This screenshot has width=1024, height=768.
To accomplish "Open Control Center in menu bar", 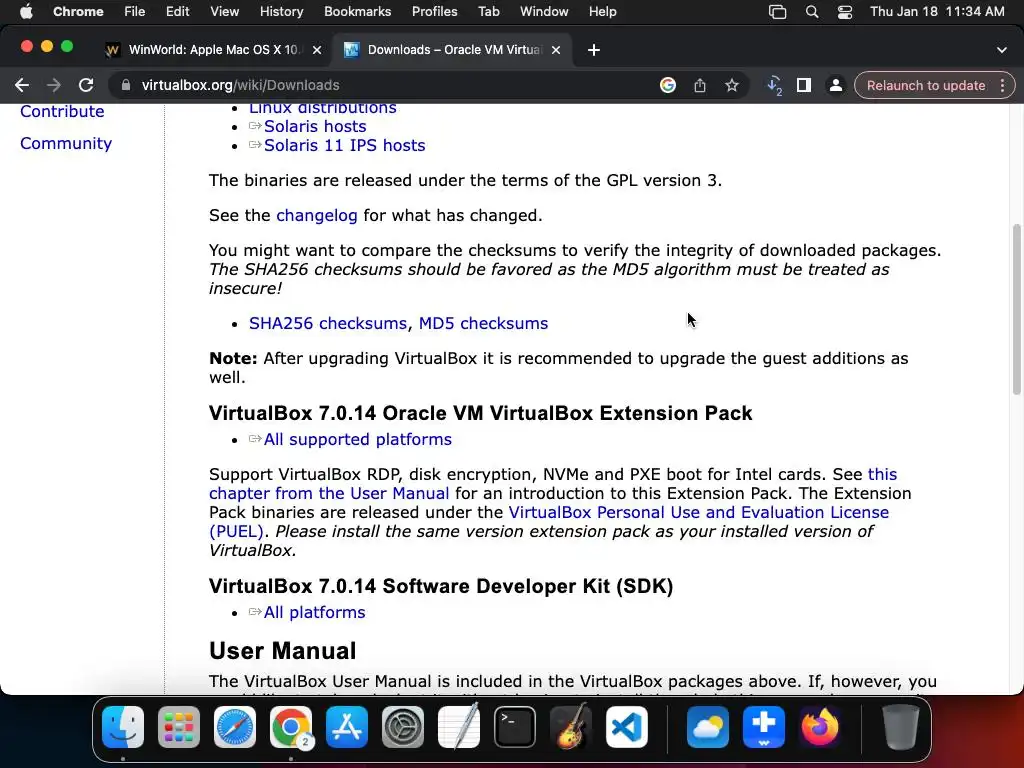I will point(845,12).
